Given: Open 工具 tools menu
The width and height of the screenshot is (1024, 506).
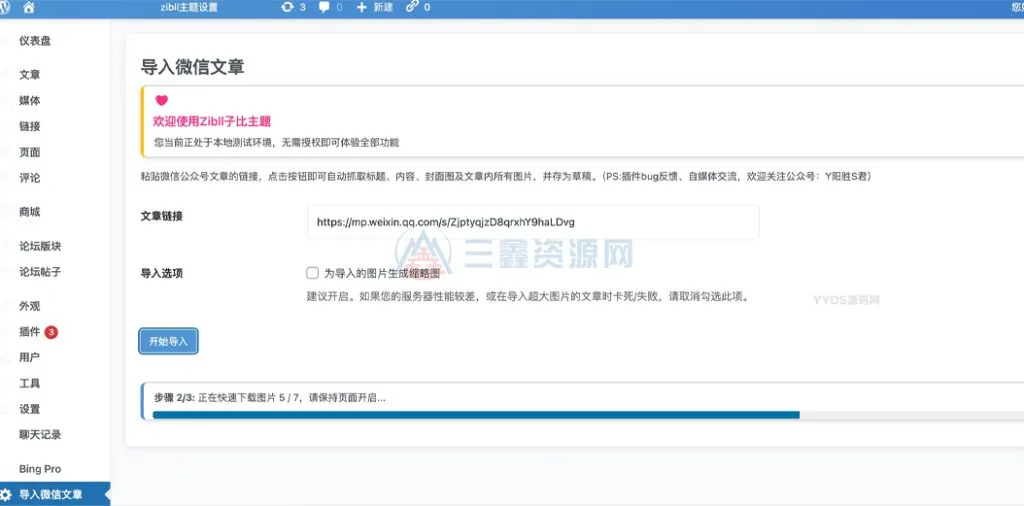Looking at the screenshot, I should point(30,383).
